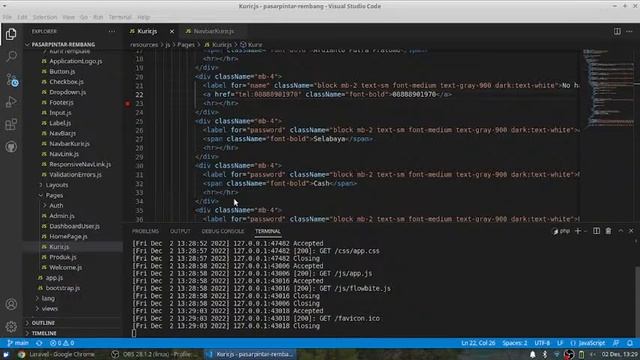The height and width of the screenshot is (360, 640).
Task: Expand the OUTLINE section
Action: [x=43, y=323]
